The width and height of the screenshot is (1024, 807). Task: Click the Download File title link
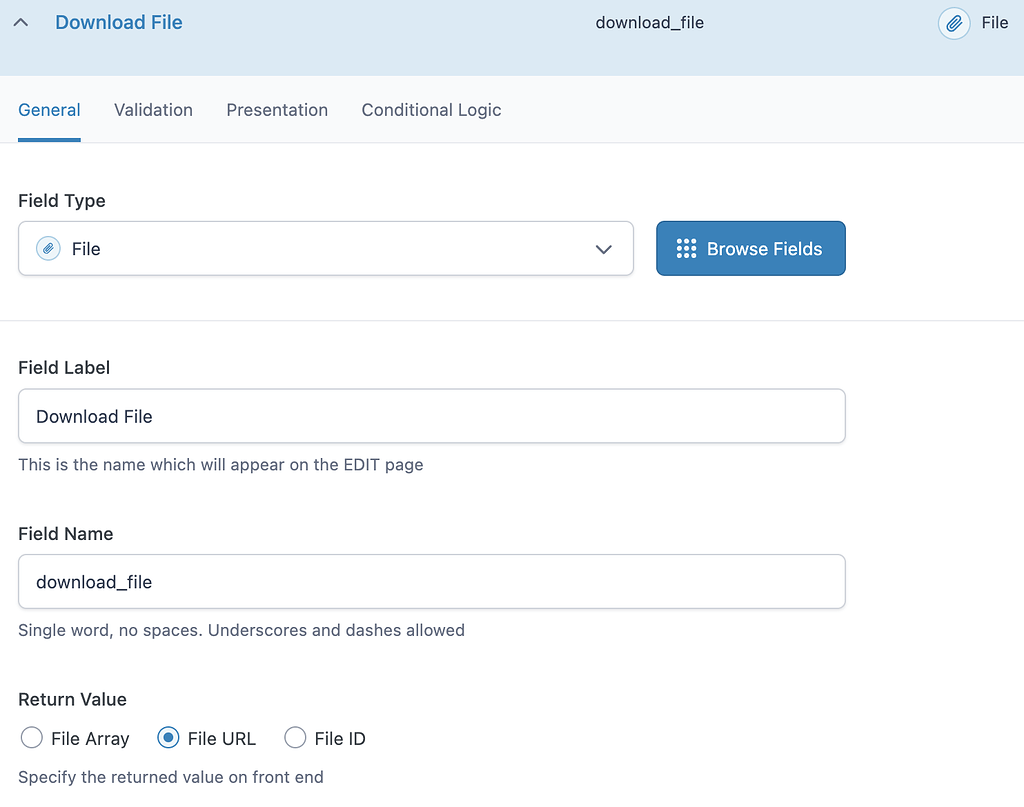[118, 22]
